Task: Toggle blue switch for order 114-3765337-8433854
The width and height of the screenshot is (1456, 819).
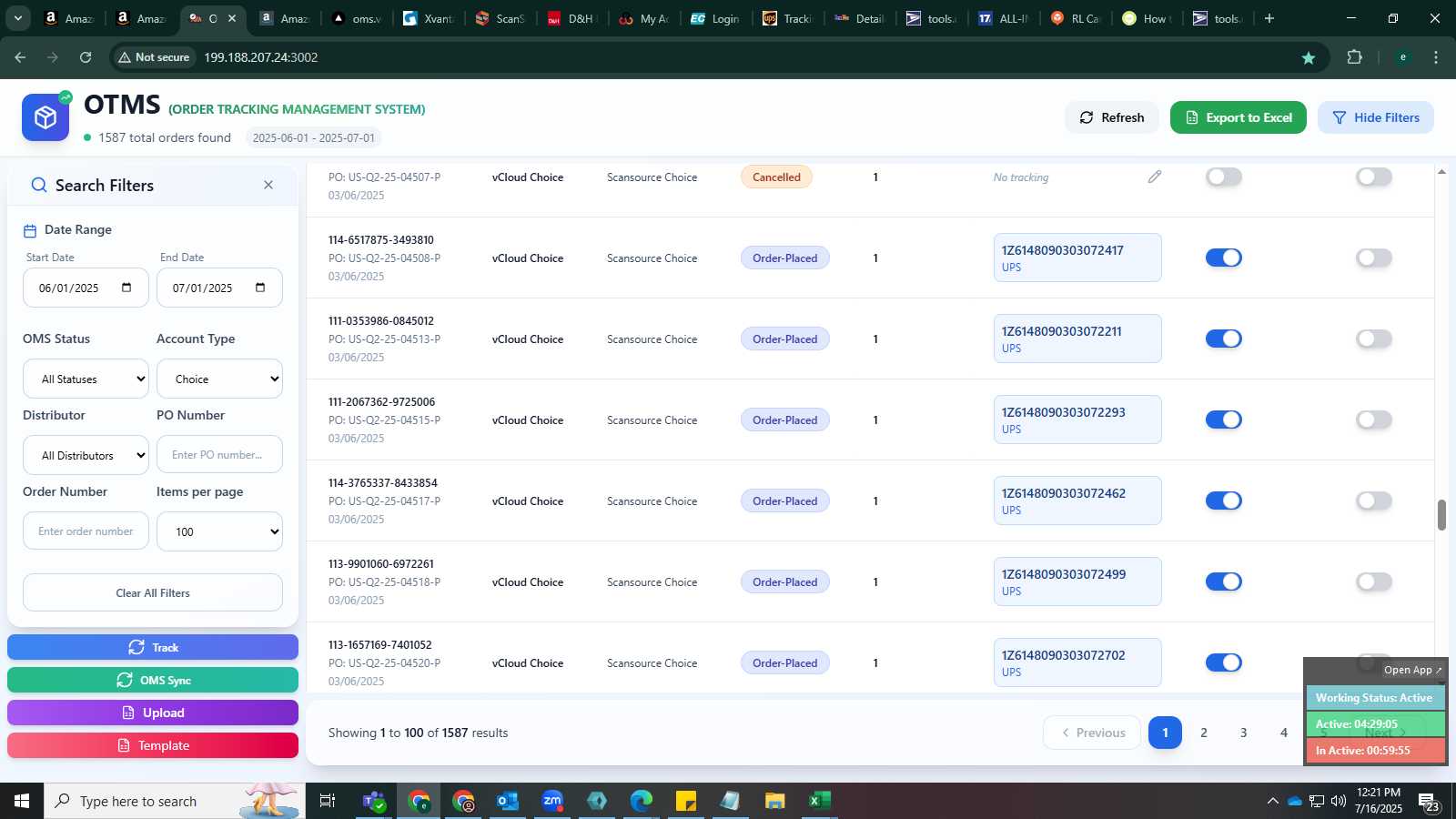Action: (x=1224, y=500)
